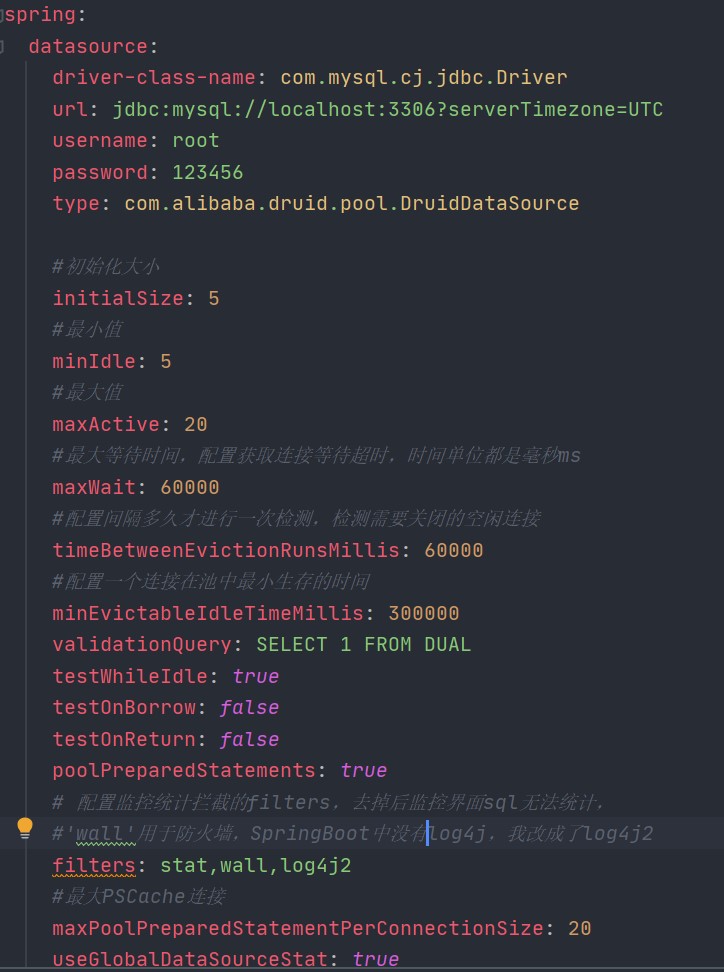Screen dimensions: 724x972
Task: Click the DruidDataSource type value
Action: click(352, 203)
